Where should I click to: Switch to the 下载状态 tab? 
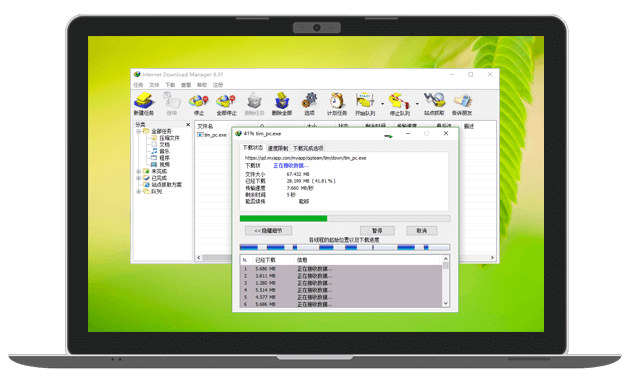253,148
